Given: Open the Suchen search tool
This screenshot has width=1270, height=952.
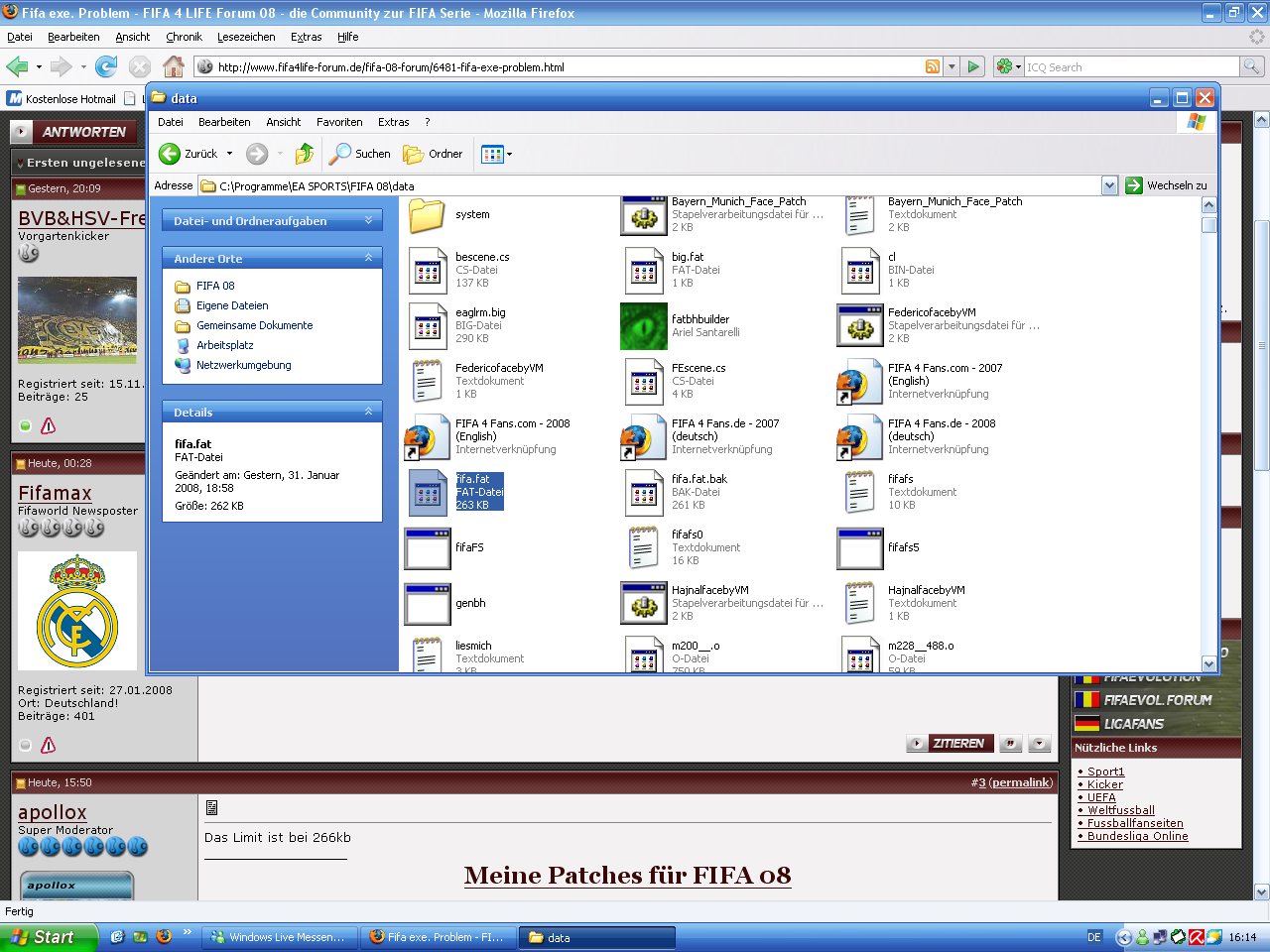Looking at the screenshot, I should pyautogui.click(x=360, y=154).
